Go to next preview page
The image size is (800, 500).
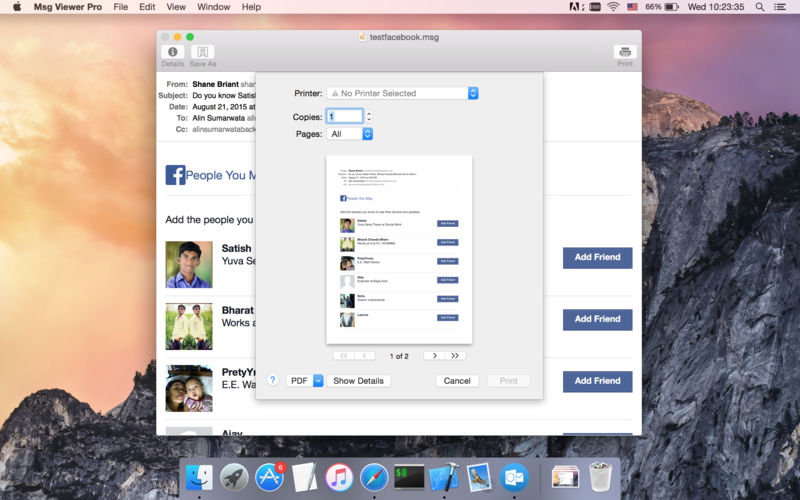(x=434, y=356)
